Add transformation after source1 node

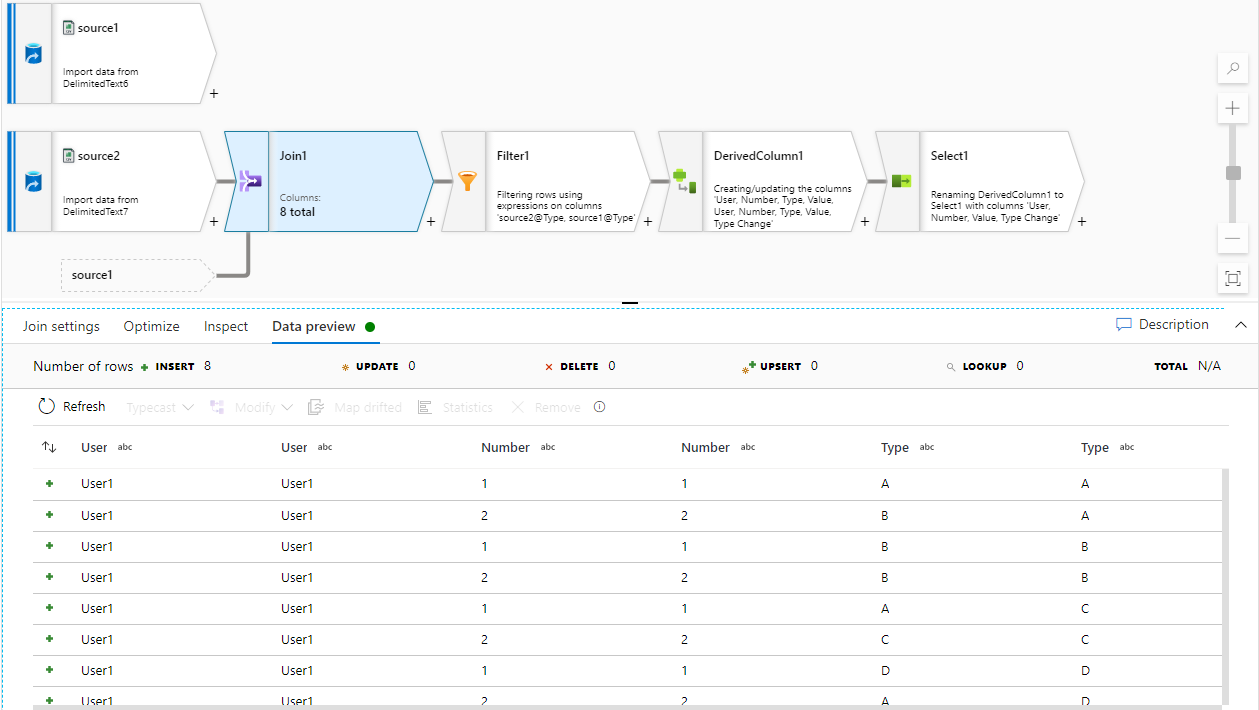pyautogui.click(x=214, y=94)
